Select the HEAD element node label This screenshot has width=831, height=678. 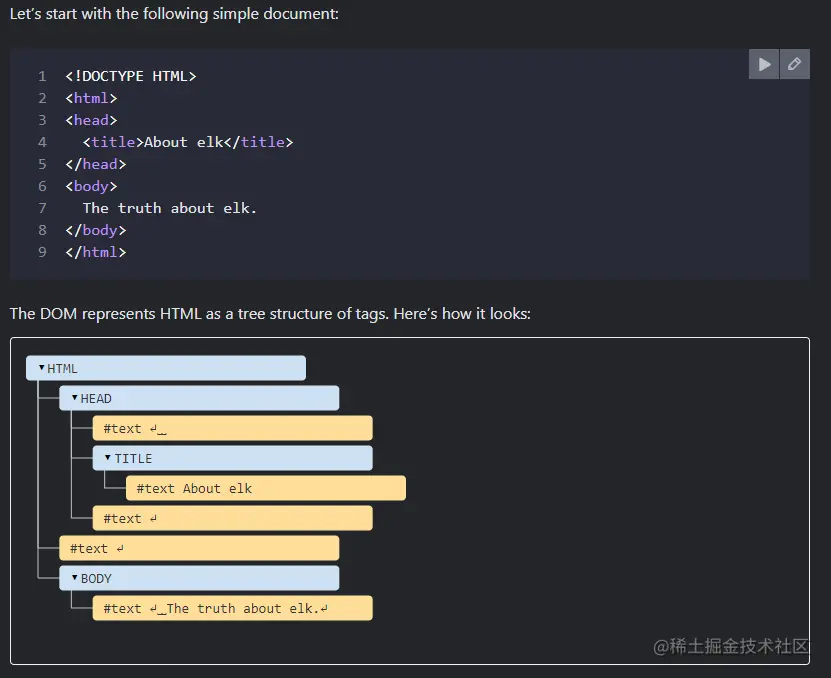click(96, 399)
